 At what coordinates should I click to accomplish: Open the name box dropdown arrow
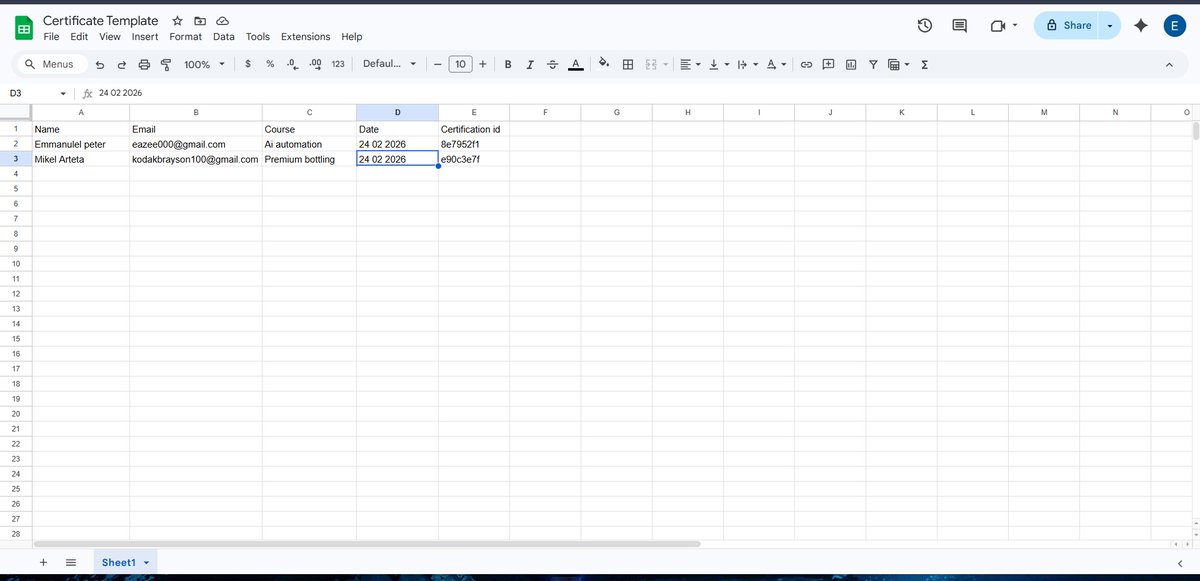tap(63, 93)
